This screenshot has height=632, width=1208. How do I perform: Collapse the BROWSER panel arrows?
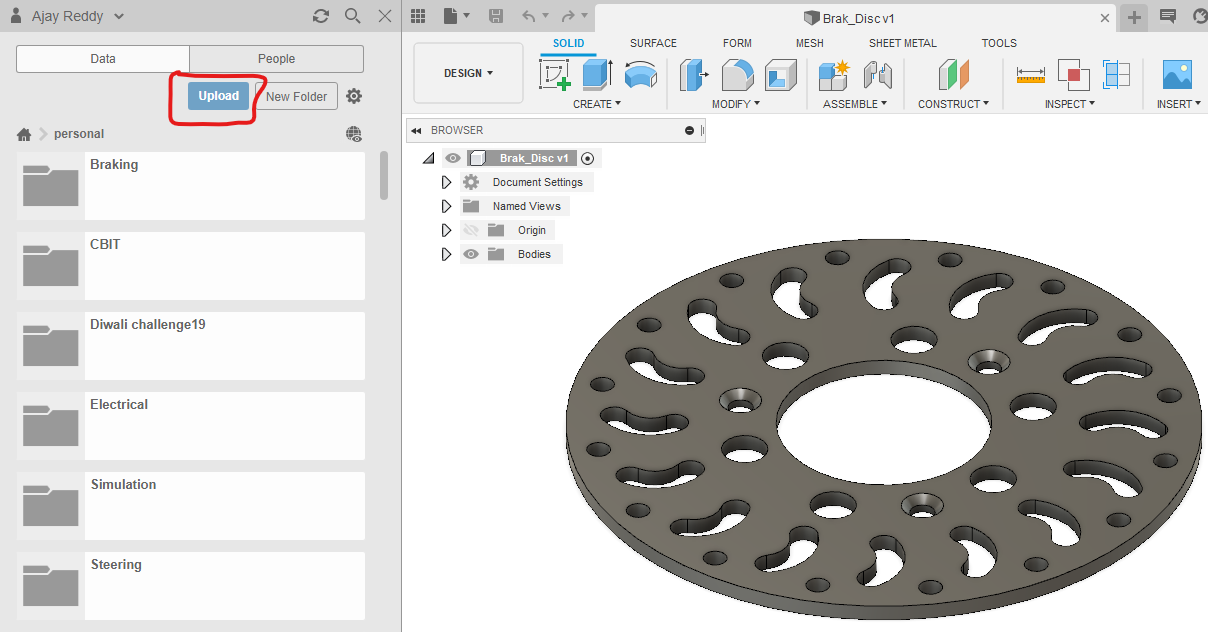click(416, 131)
